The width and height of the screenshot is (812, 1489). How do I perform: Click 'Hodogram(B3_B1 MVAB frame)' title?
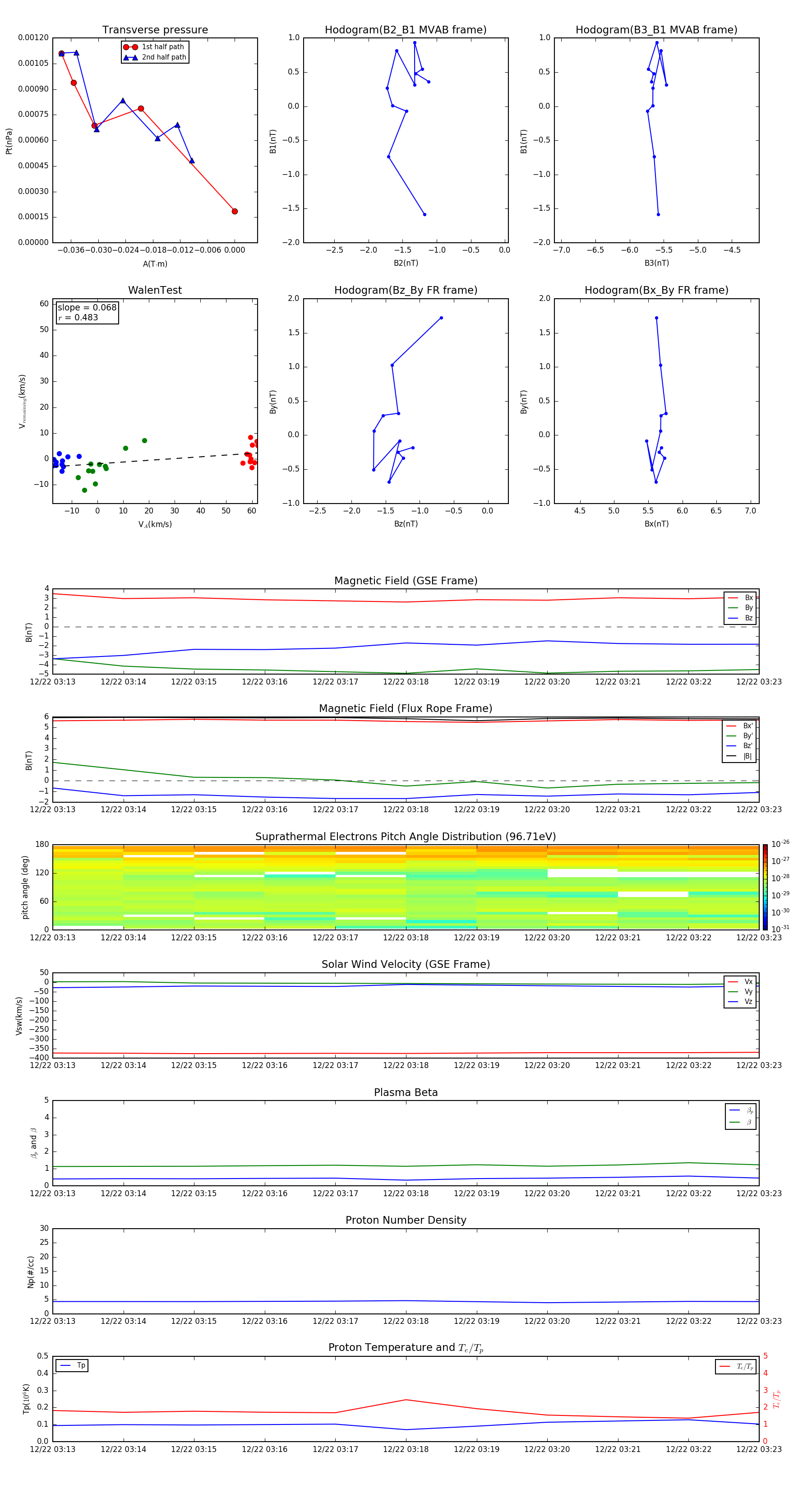tap(656, 30)
